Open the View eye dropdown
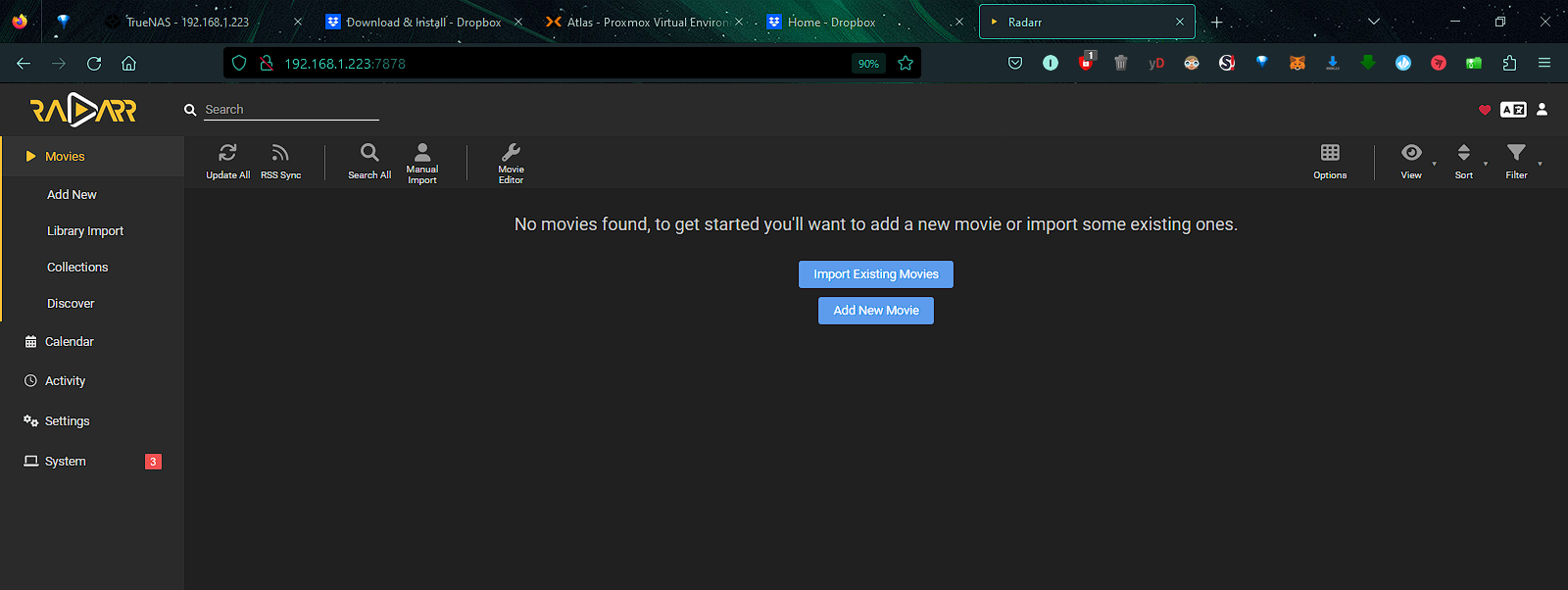The height and width of the screenshot is (590, 1568). (1411, 161)
